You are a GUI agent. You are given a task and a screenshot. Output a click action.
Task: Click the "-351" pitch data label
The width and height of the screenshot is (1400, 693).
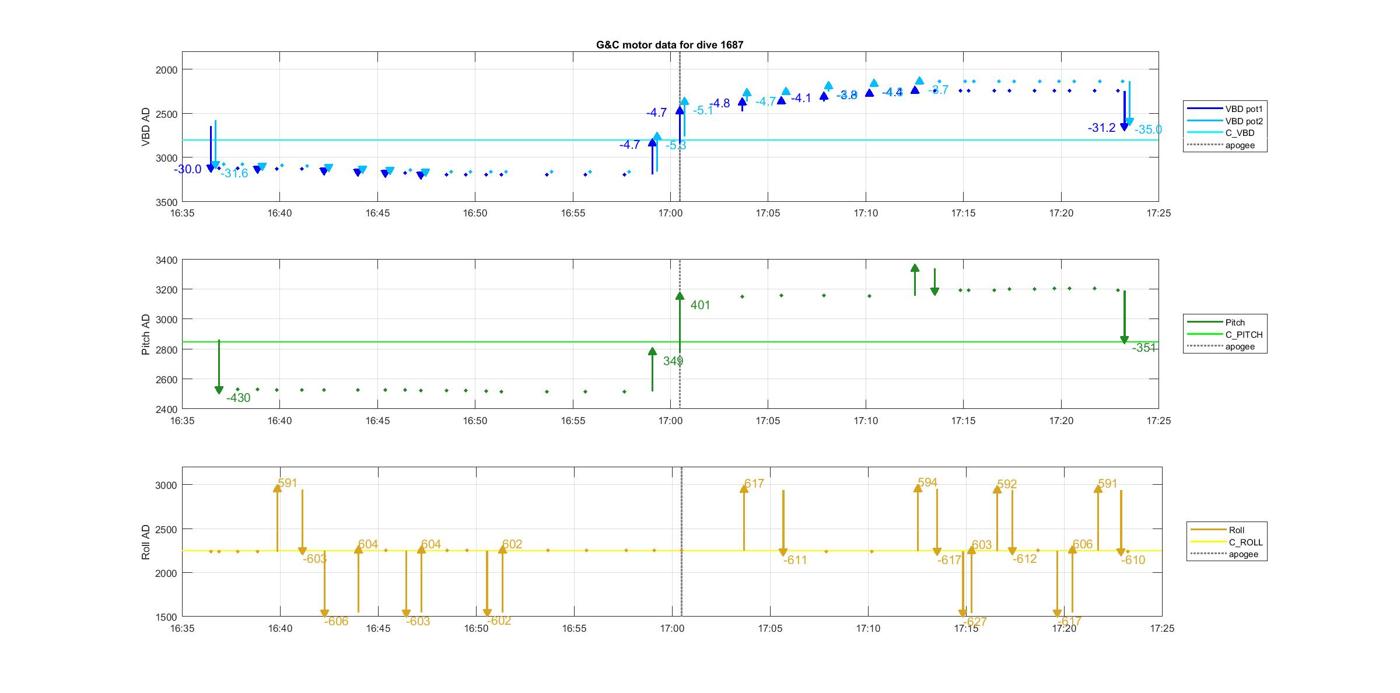tap(1144, 348)
